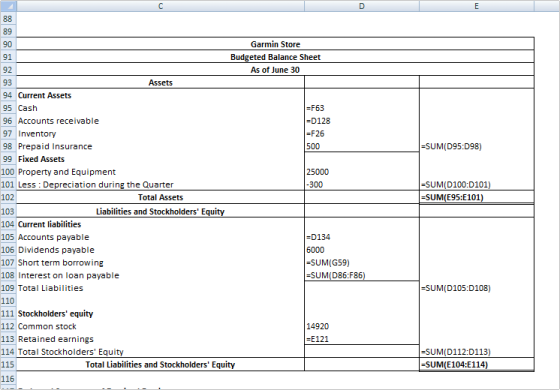This screenshot has height=390, width=560.
Task: Select the Fixed Assets heading
Action: click(x=41, y=159)
